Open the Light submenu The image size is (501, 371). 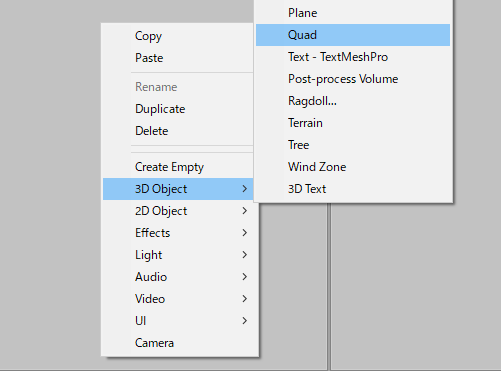(x=180, y=255)
